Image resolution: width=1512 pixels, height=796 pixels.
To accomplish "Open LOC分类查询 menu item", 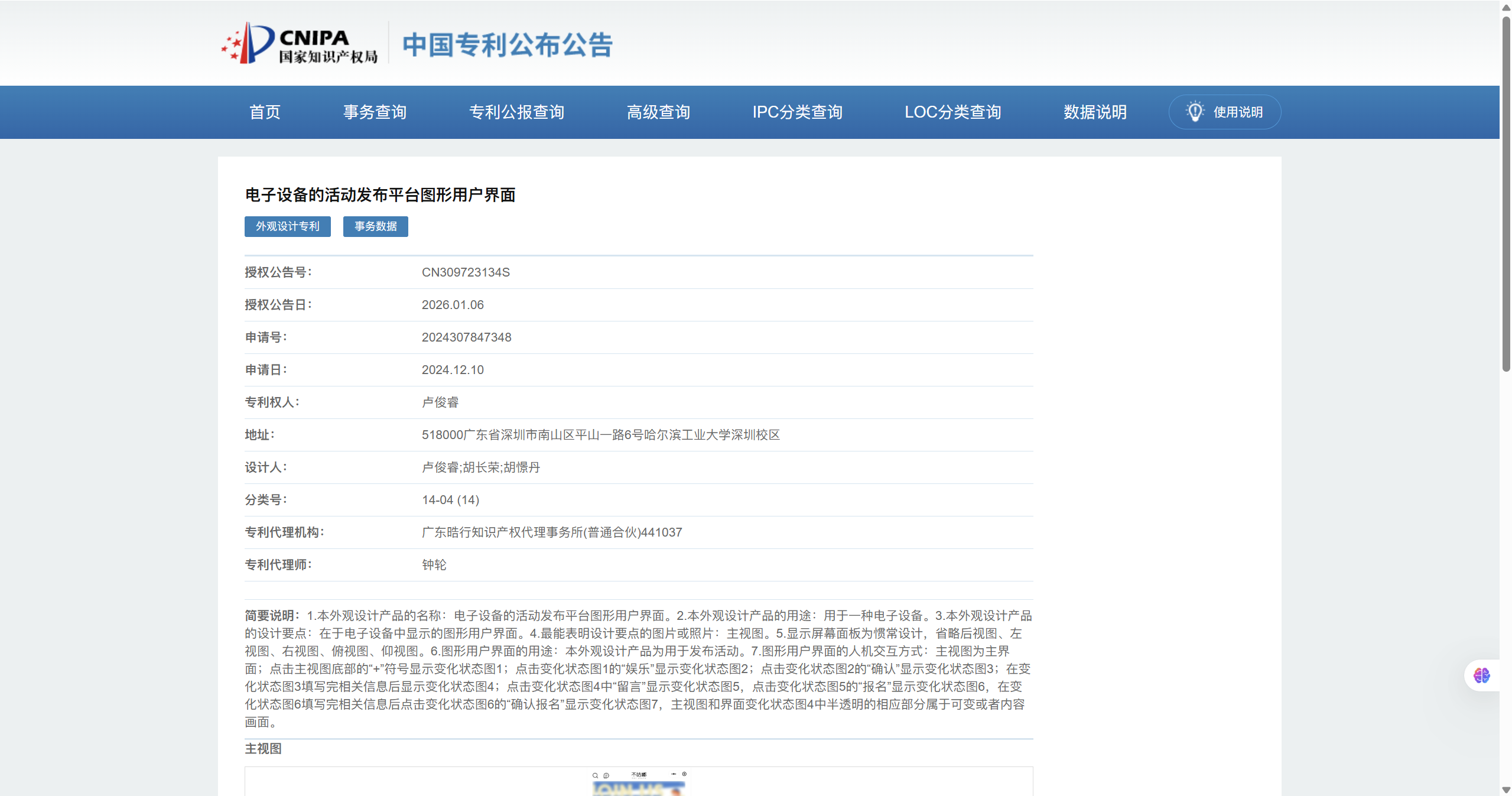I will click(952, 112).
